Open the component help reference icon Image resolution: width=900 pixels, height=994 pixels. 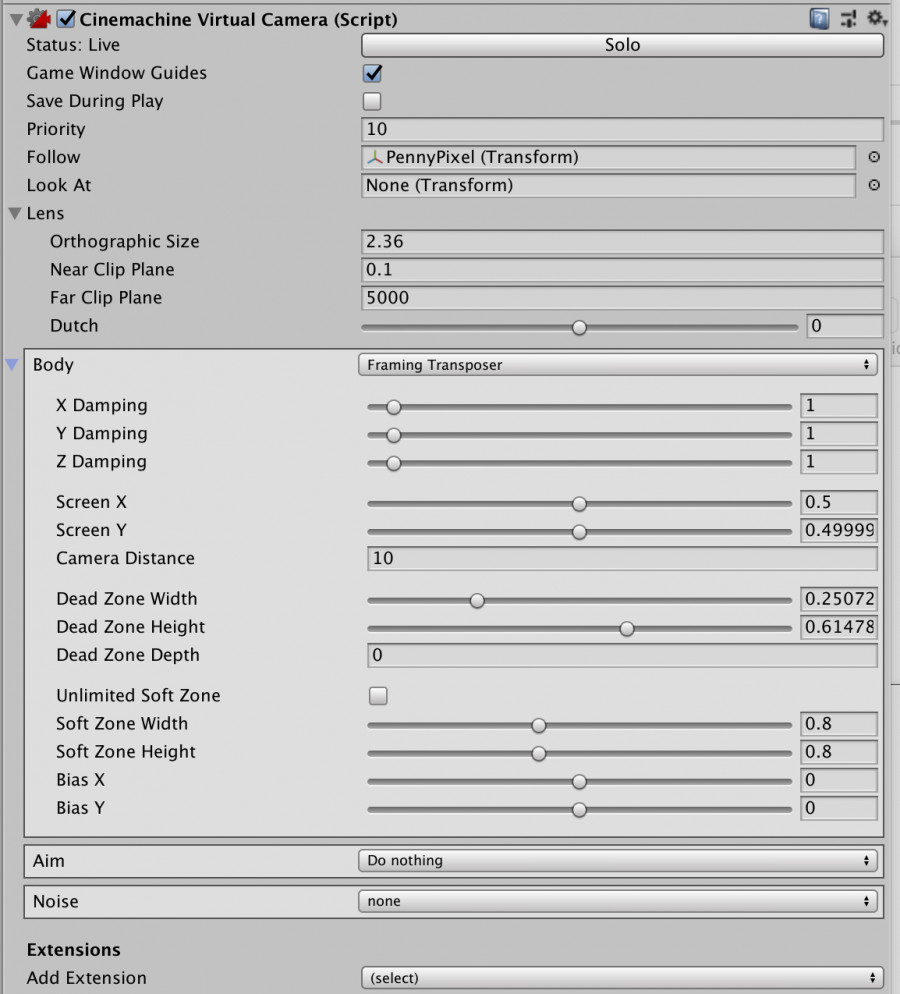point(819,19)
